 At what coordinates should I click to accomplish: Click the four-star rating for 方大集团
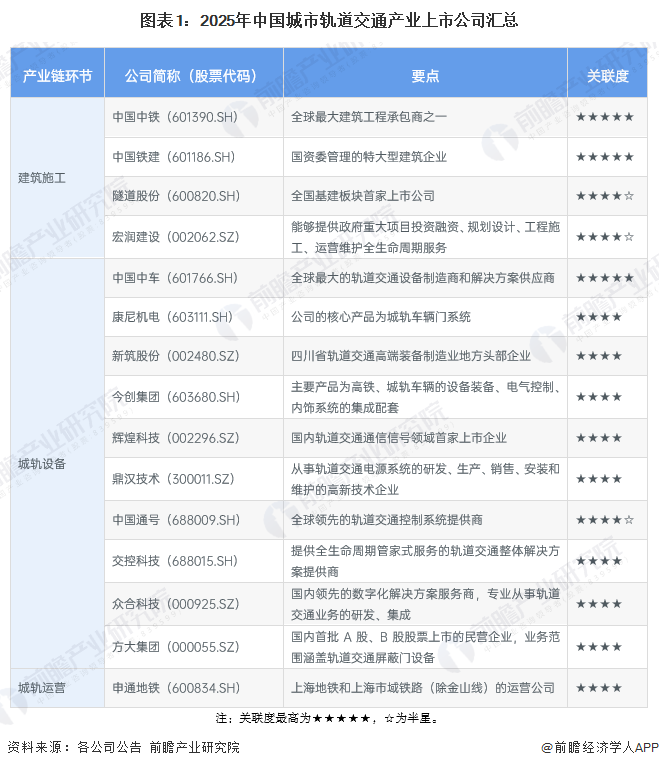[x=599, y=647]
